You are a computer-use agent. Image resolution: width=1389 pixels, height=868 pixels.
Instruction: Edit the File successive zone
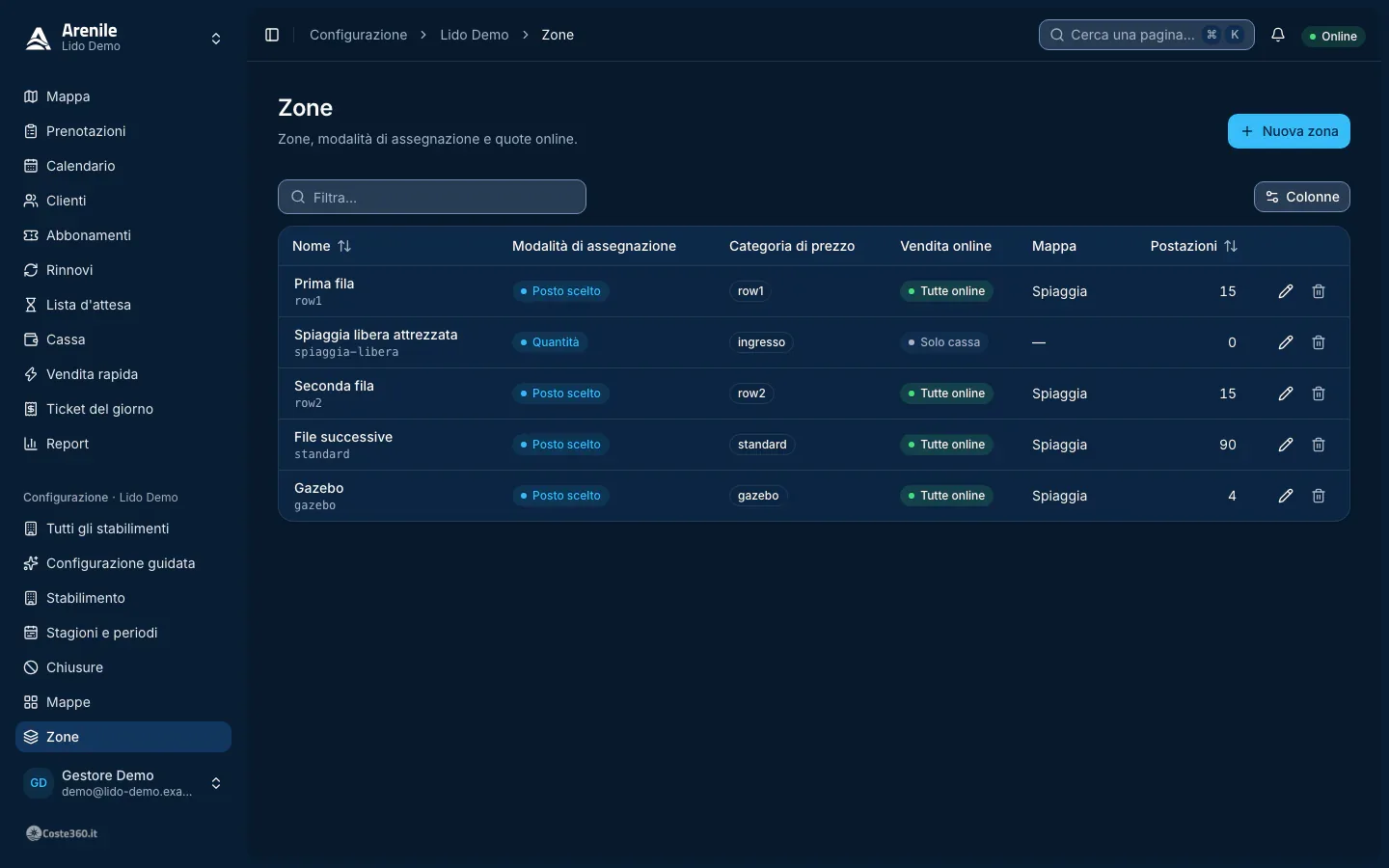1286,445
